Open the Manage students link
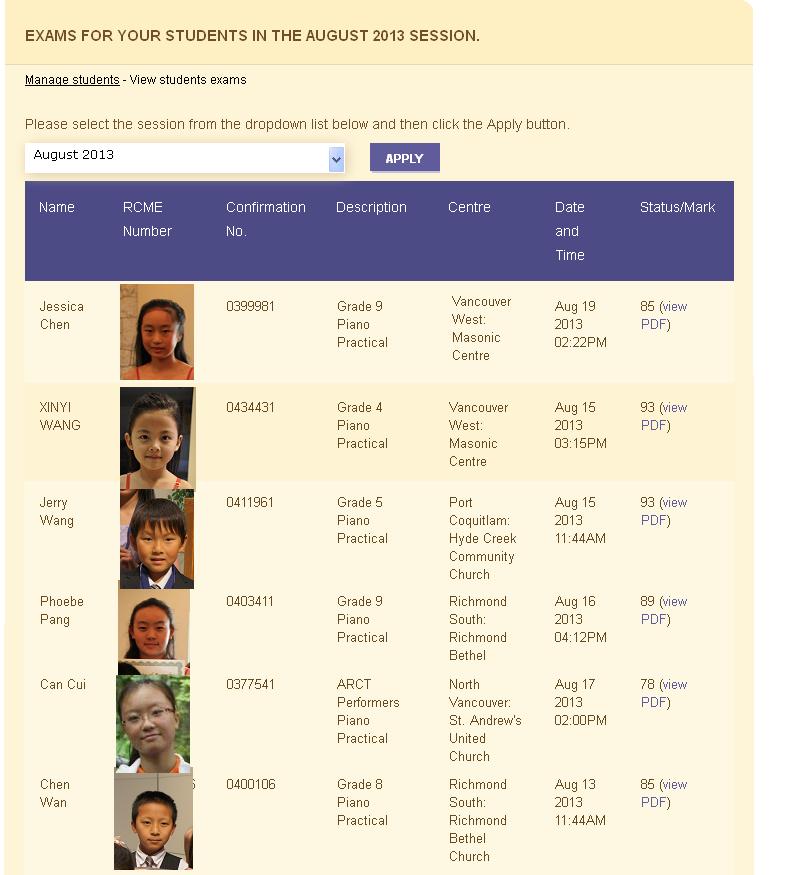The height and width of the screenshot is (875, 785). click(72, 80)
